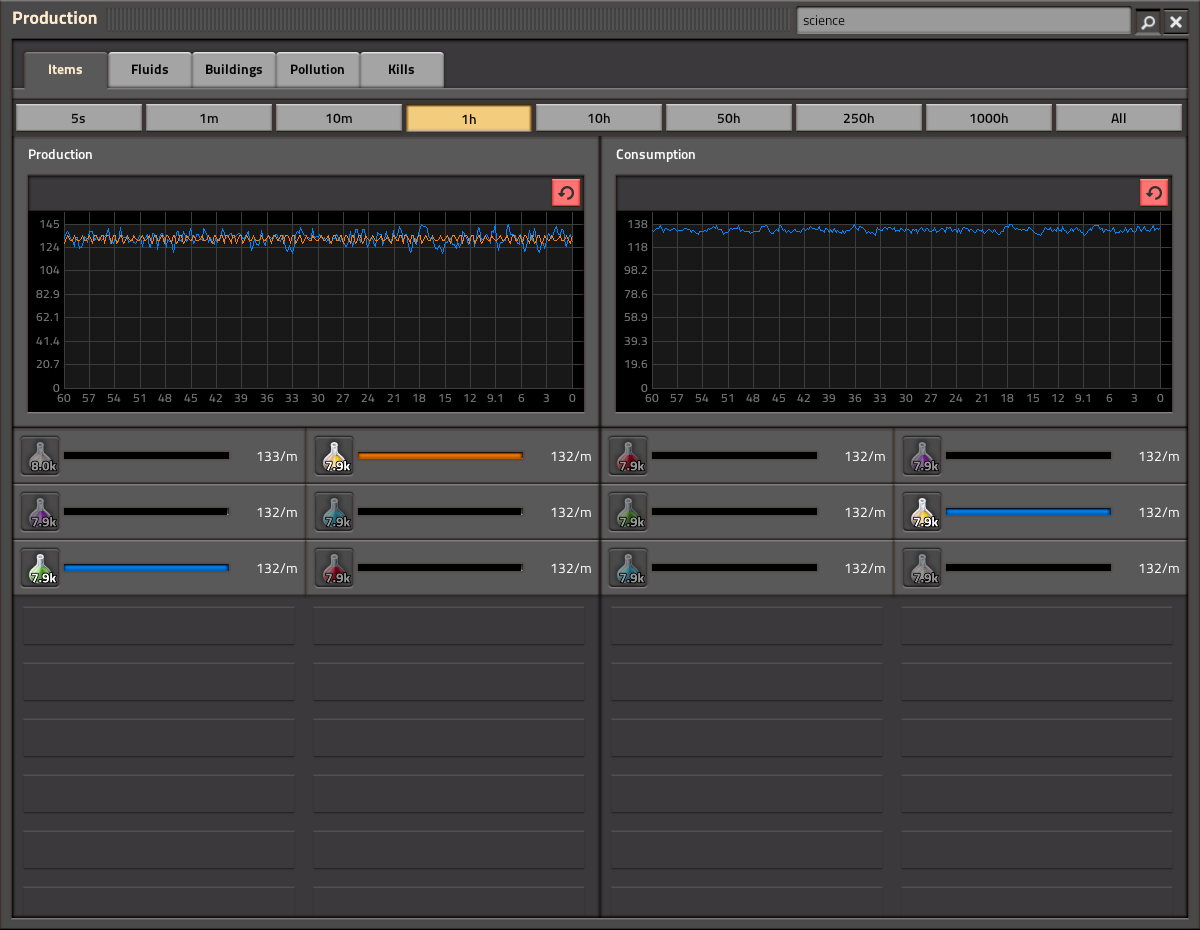
Task: Reset the Production graph selection
Action: (566, 193)
